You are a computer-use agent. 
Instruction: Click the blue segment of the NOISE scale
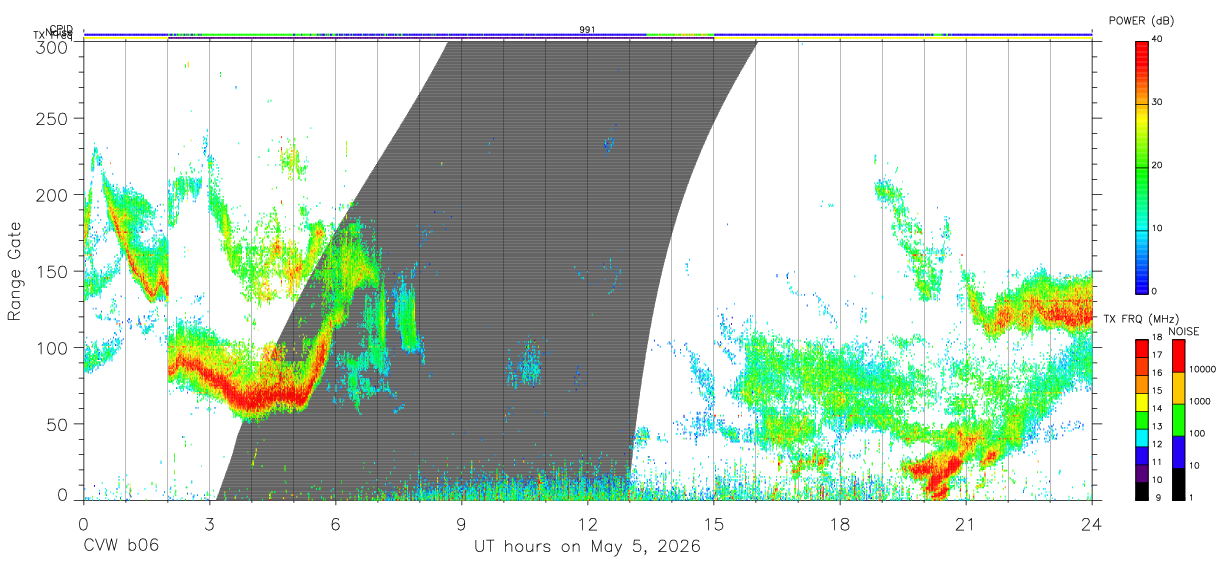click(1178, 452)
